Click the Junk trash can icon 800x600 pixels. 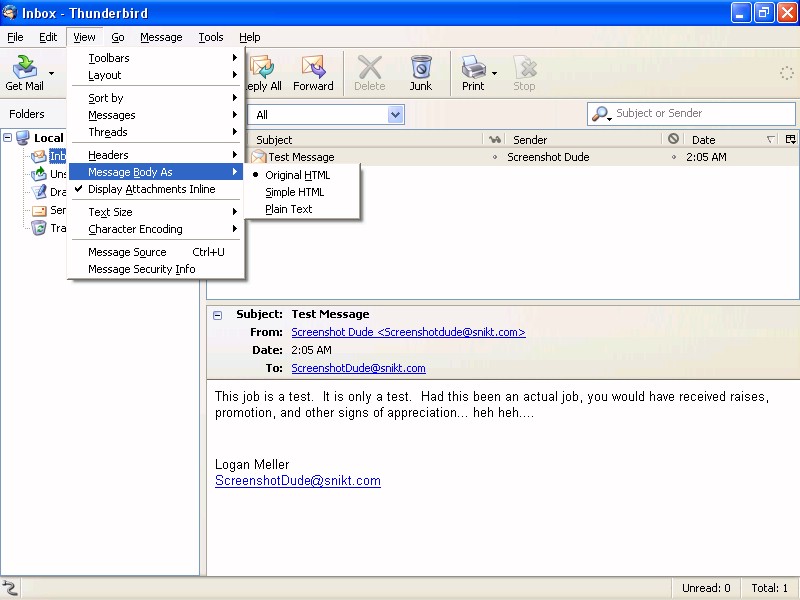pos(421,66)
